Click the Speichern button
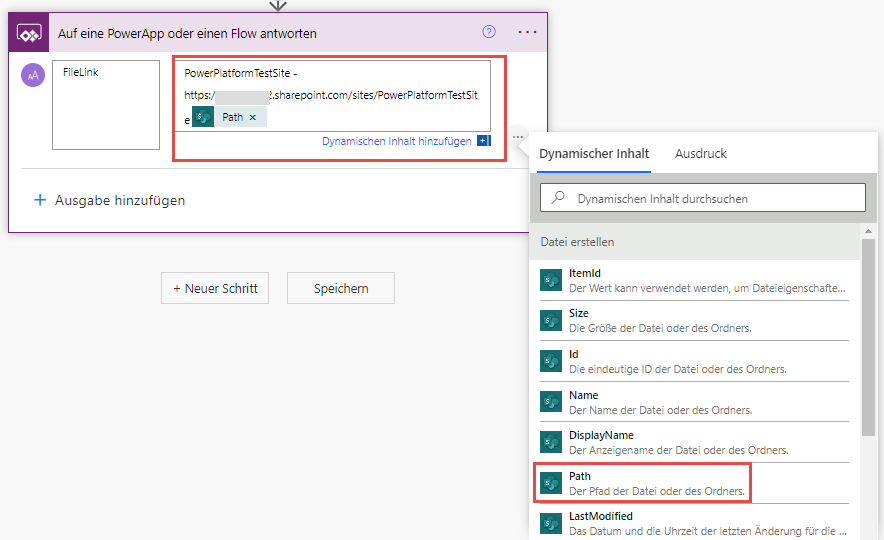The height and width of the screenshot is (540, 884). 341,288
